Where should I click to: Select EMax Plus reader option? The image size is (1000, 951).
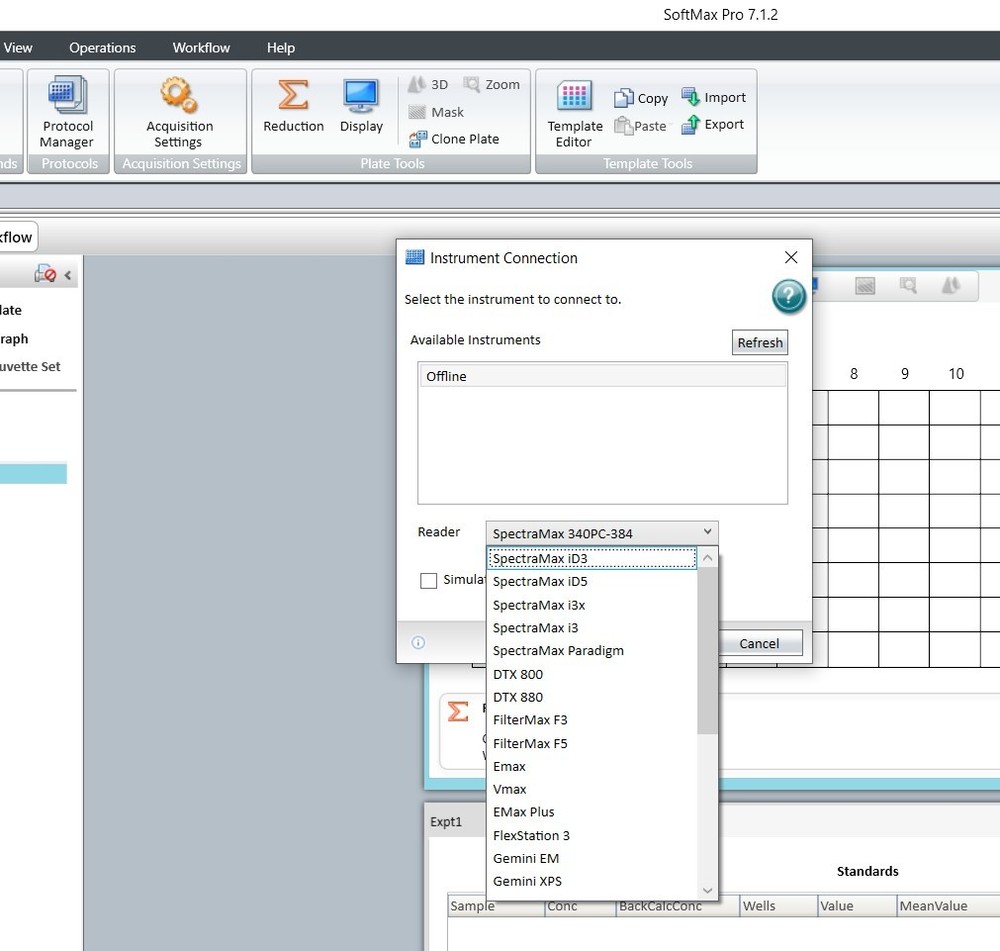(x=592, y=812)
